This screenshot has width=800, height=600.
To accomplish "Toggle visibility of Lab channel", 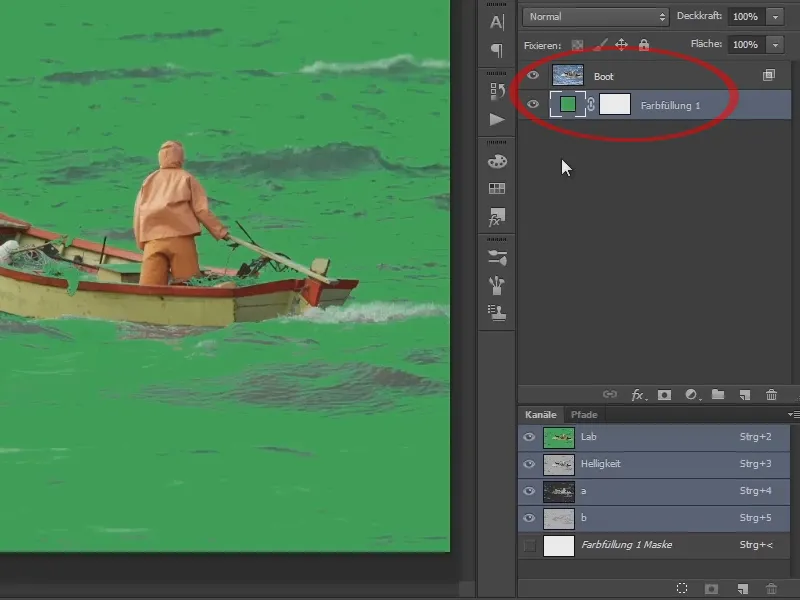I will [530, 437].
